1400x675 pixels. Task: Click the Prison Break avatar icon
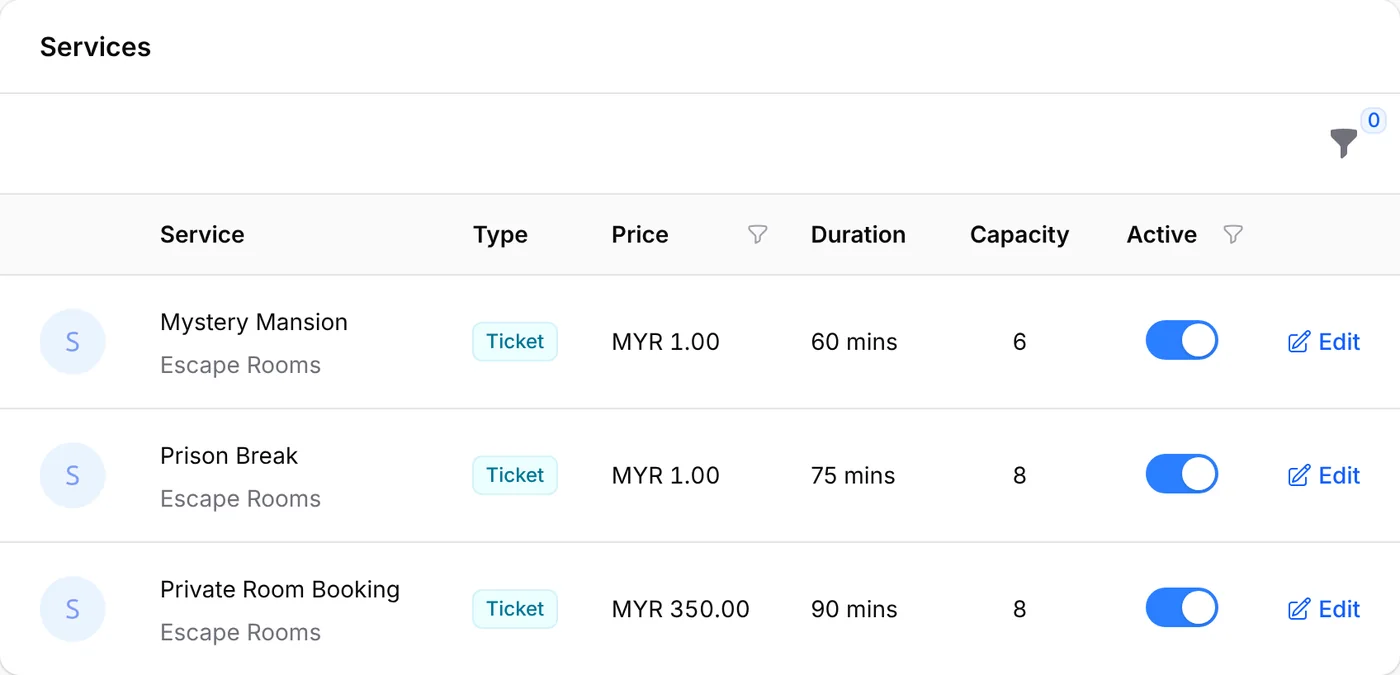pos(72,476)
